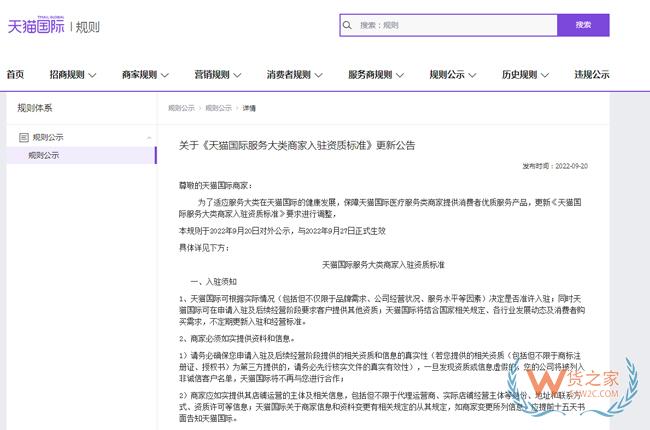Click the 尊敬的天猫国际商家 greeting line
The width and height of the screenshot is (650, 430).
point(215,185)
